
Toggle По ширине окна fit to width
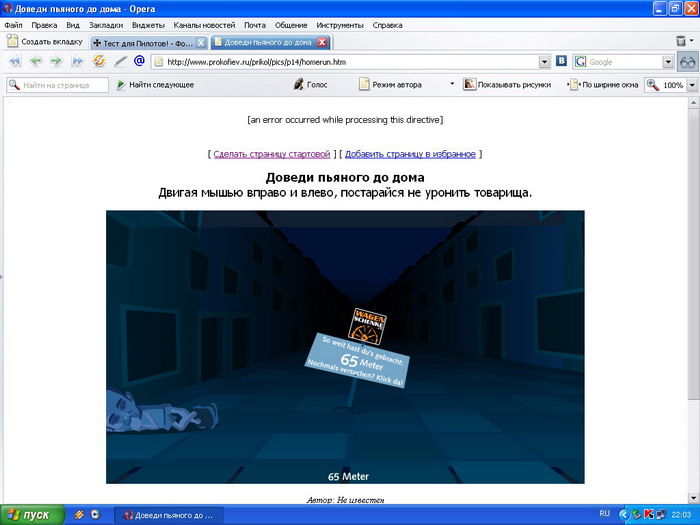pos(603,84)
